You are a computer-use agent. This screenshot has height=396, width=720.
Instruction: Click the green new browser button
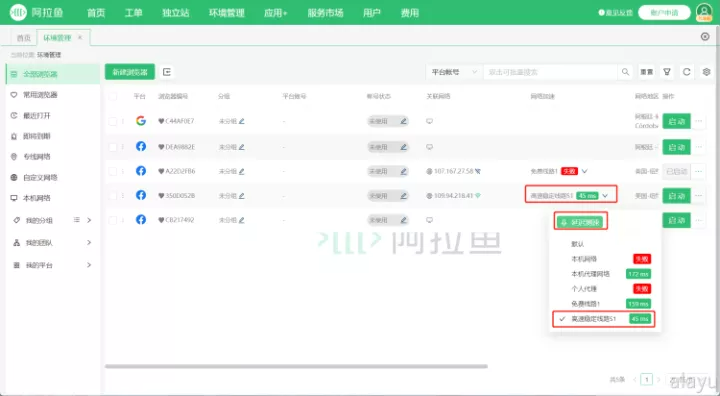click(130, 72)
